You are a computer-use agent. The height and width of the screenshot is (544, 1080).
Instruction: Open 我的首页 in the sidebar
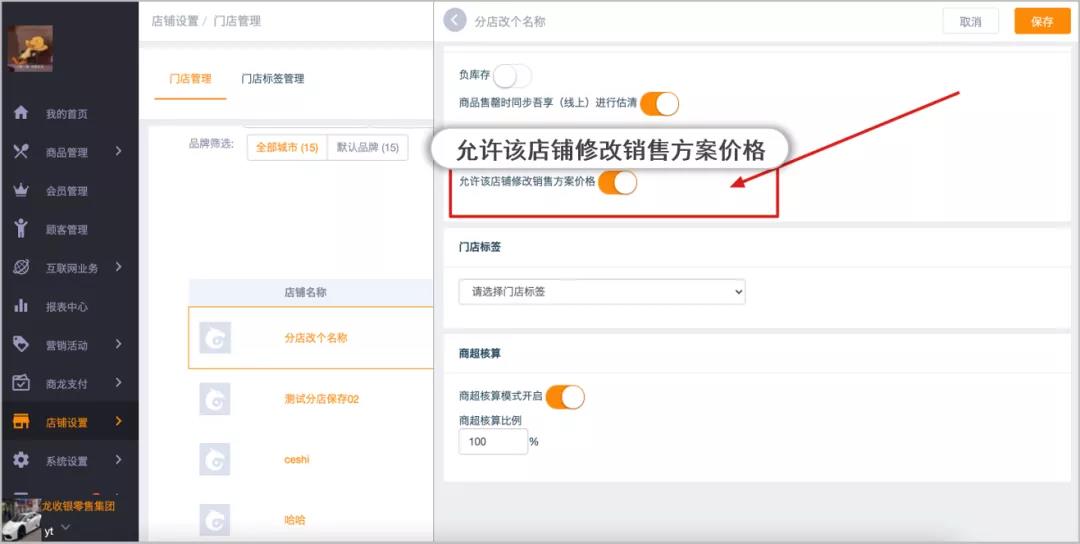coord(67,114)
